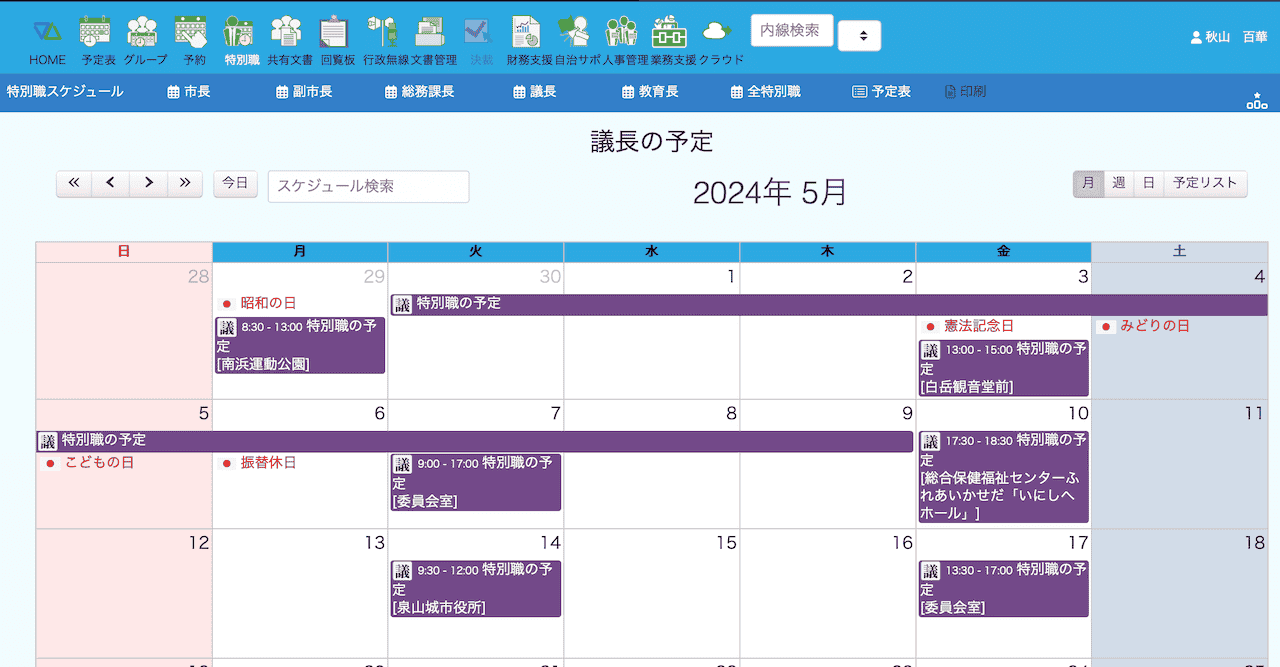Select the 教育長 schedule tab
The width and height of the screenshot is (1280, 667).
tap(649, 92)
